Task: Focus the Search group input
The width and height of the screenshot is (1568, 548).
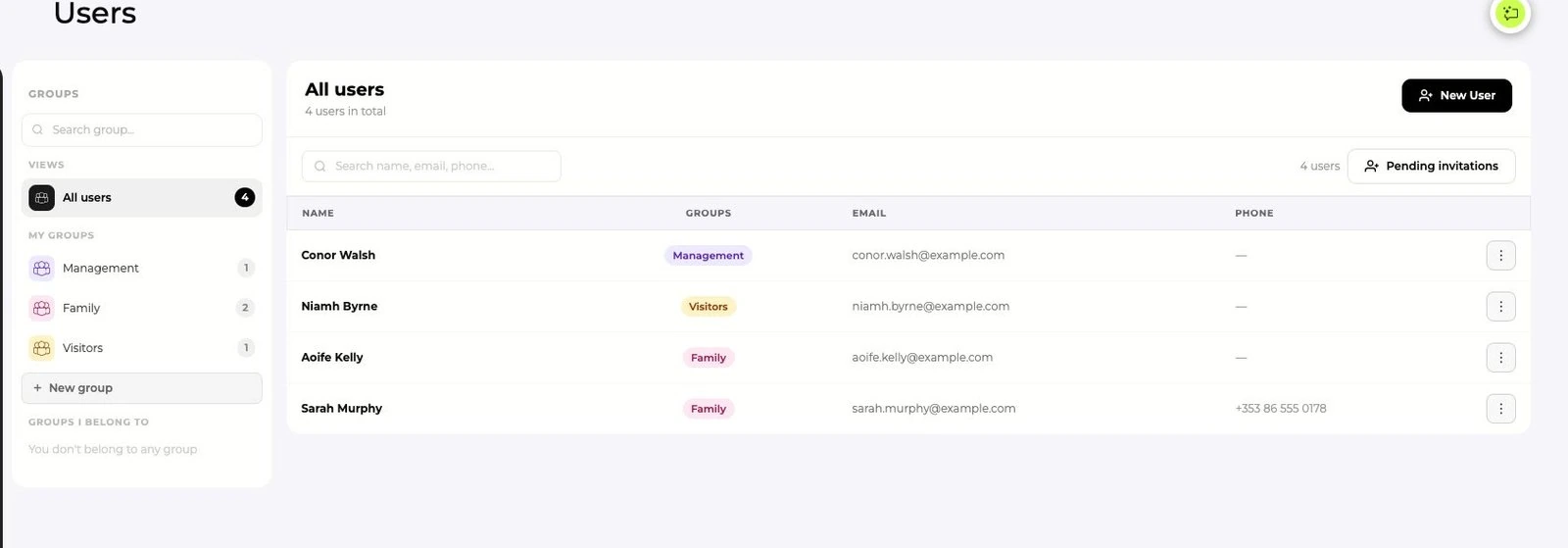Action: (x=142, y=129)
